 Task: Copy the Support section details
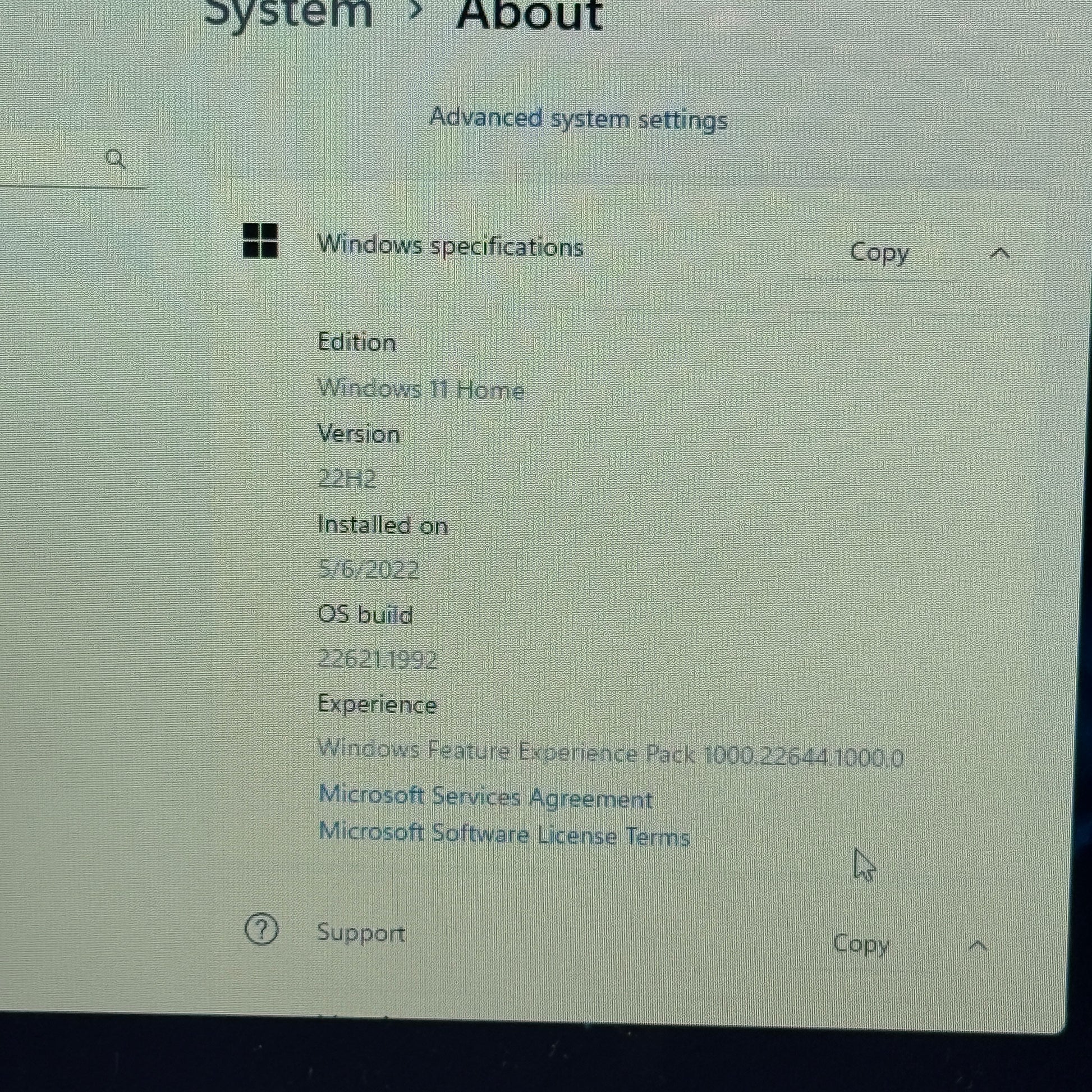860,944
